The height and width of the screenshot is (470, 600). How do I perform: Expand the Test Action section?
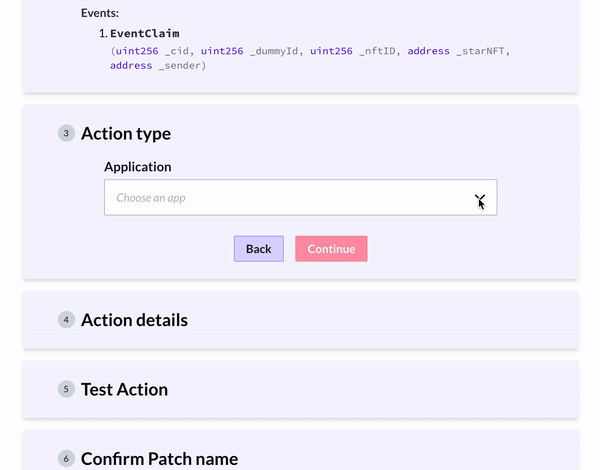(x=124, y=389)
